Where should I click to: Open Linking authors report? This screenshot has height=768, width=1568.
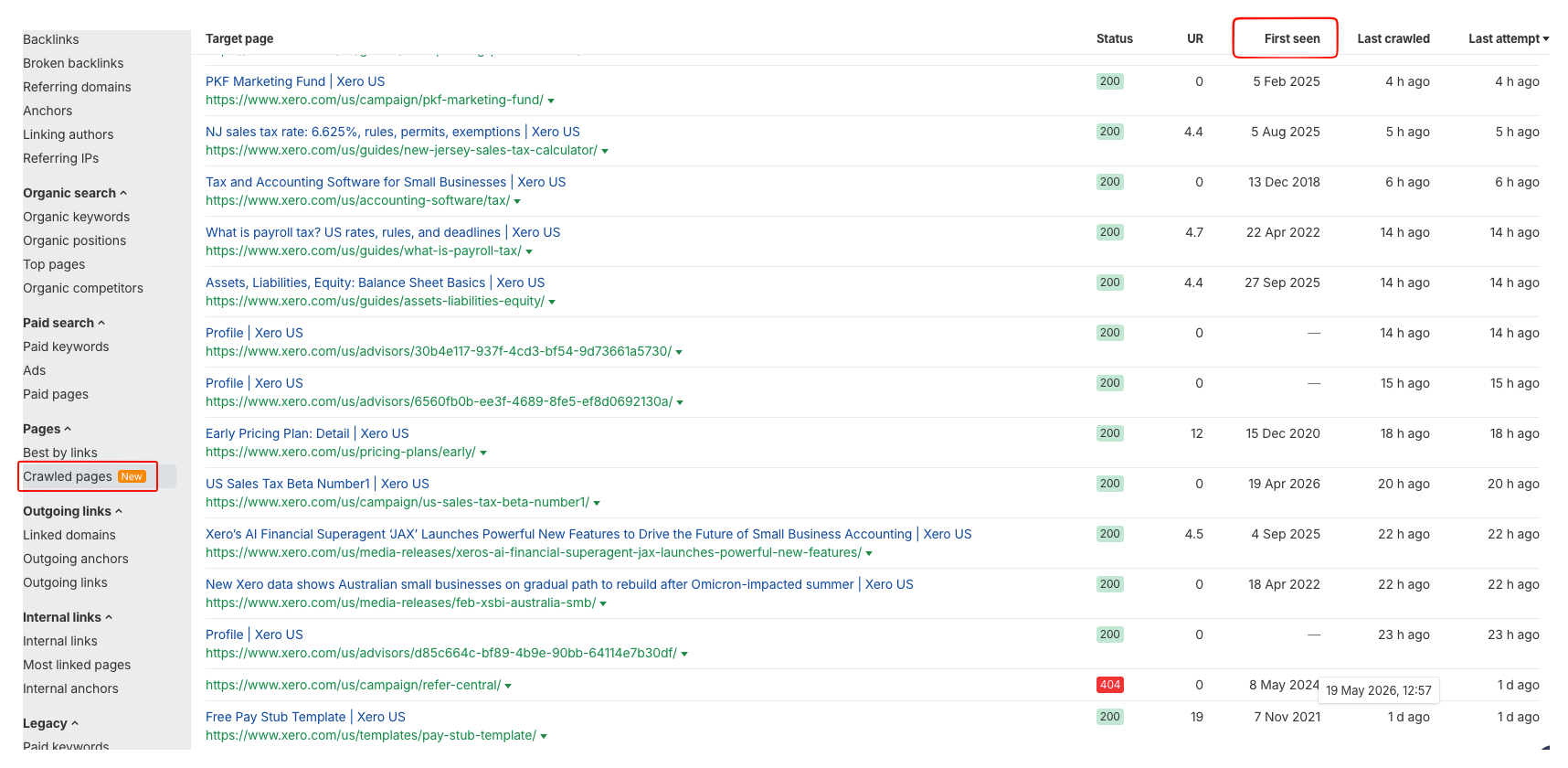(69, 134)
